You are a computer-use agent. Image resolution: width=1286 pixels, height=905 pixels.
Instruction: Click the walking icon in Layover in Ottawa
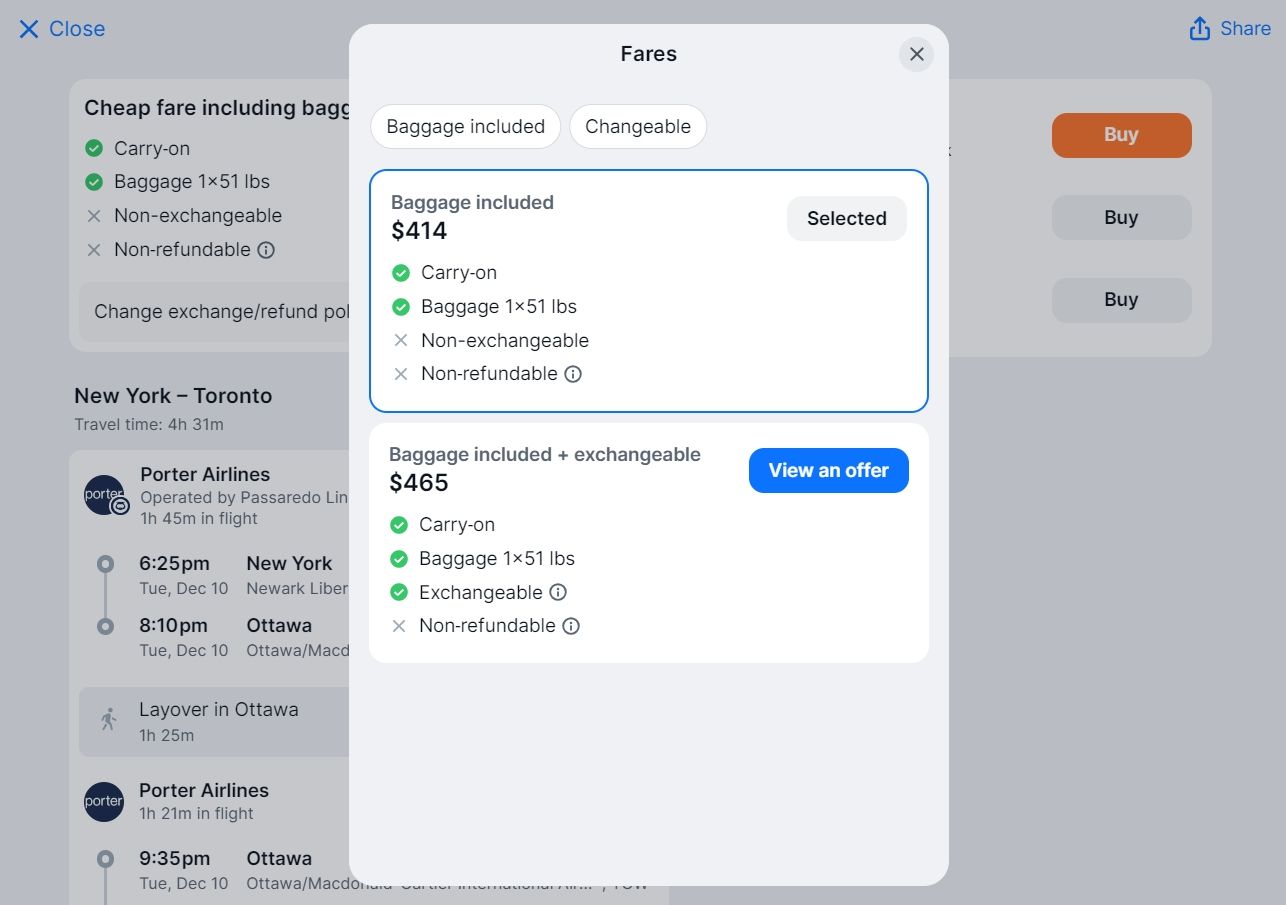(x=109, y=719)
